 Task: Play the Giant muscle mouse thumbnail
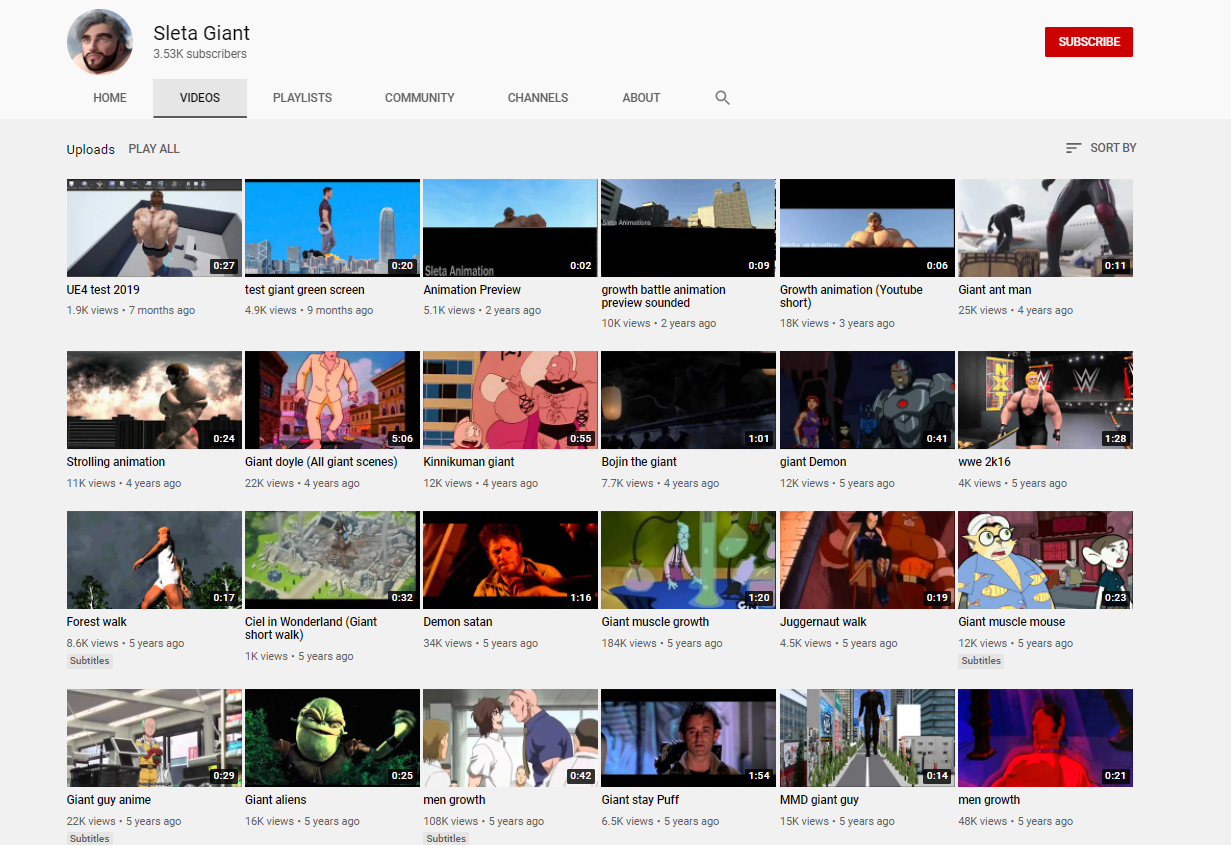(1045, 560)
